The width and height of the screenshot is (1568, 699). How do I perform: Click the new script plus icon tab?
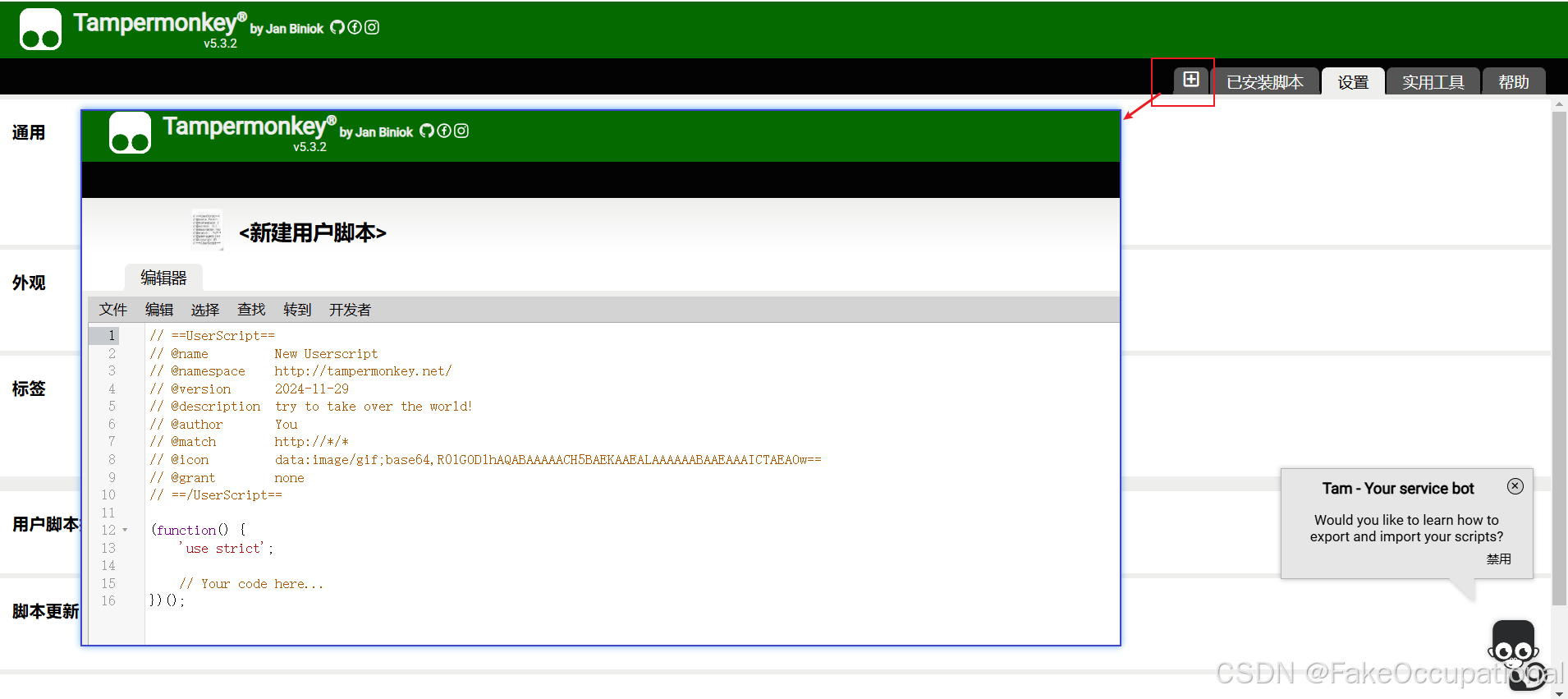coord(1191,80)
